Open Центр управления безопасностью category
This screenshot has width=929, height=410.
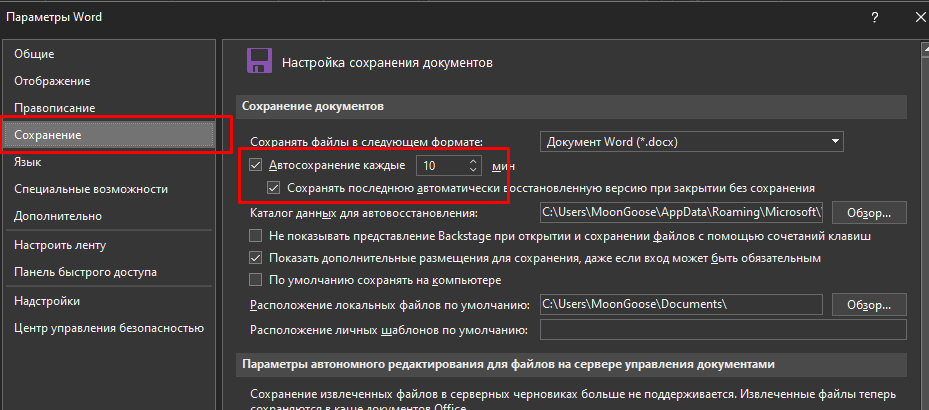coord(108,328)
